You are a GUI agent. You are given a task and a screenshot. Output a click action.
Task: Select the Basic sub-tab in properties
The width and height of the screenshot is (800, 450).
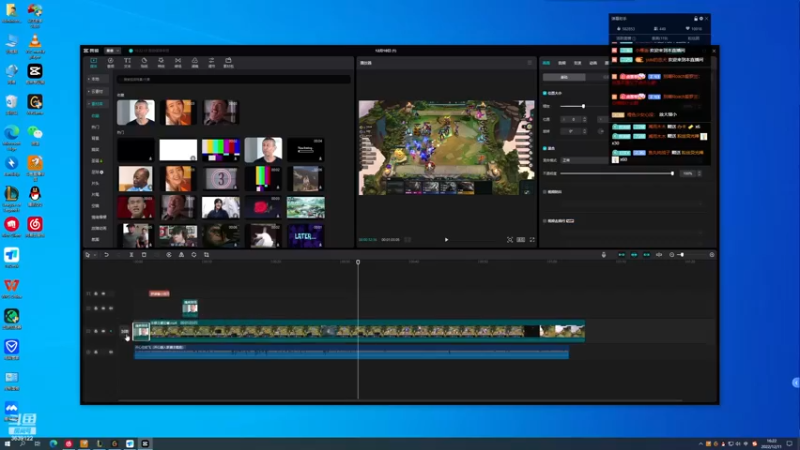point(564,77)
